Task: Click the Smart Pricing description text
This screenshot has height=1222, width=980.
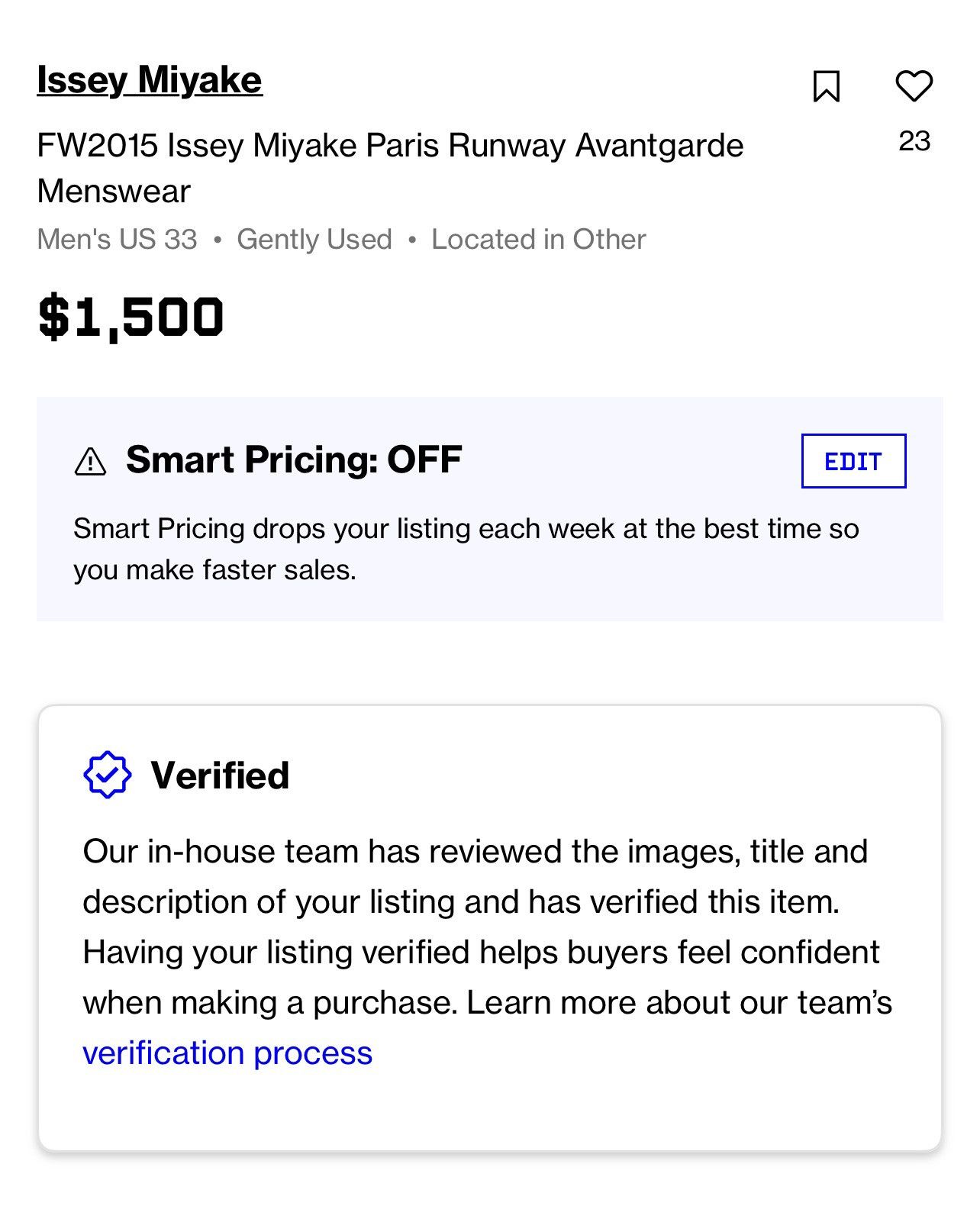Action: click(466, 549)
